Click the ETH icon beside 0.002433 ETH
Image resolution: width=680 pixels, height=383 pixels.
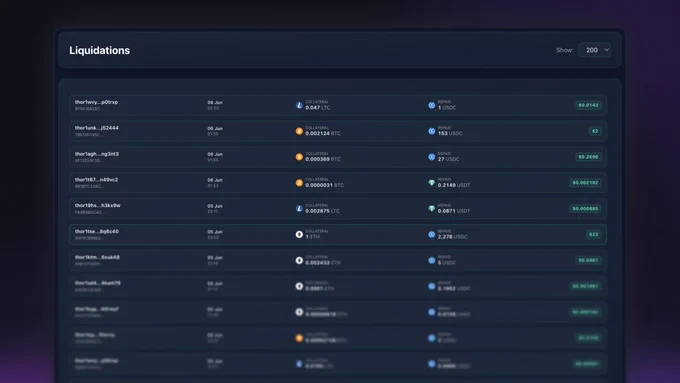299,260
